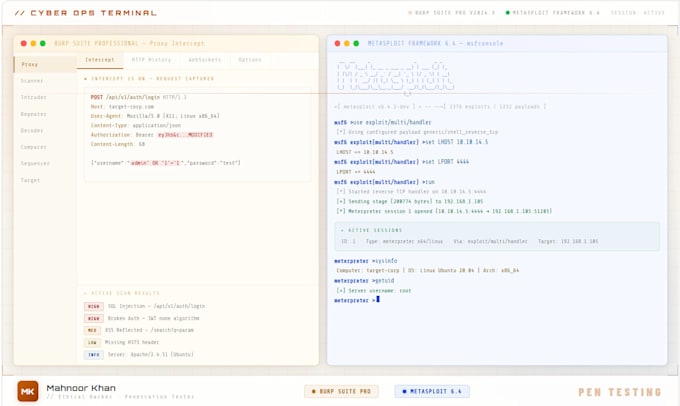The width and height of the screenshot is (680, 406).
Task: Click the meterpreter prompt cursor
Action: [x=378, y=299]
